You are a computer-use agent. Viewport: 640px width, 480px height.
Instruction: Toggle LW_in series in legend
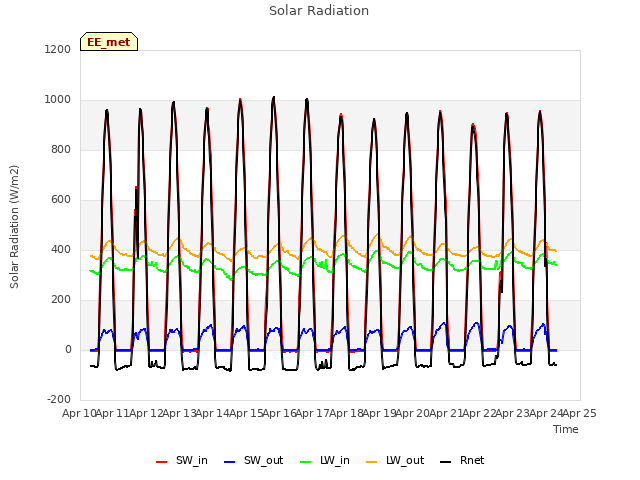(325, 461)
